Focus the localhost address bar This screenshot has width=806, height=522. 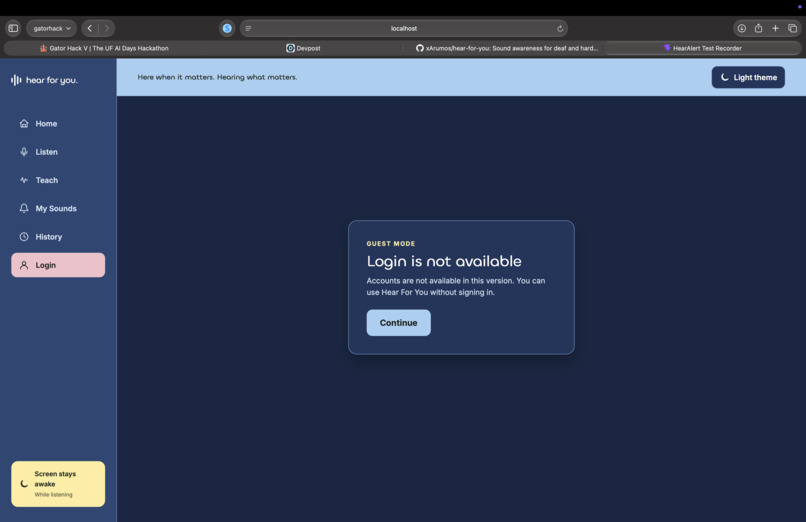[x=404, y=28]
